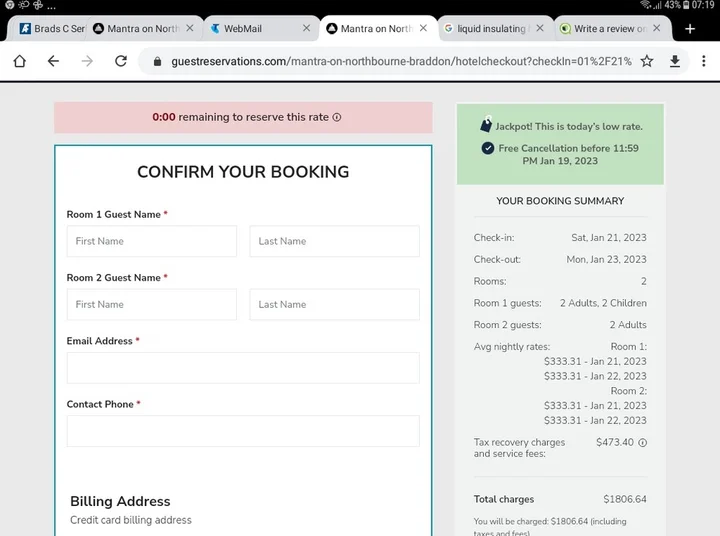The image size is (720, 536).
Task: Click Room 1 Last Name field
Action: [x=334, y=241]
